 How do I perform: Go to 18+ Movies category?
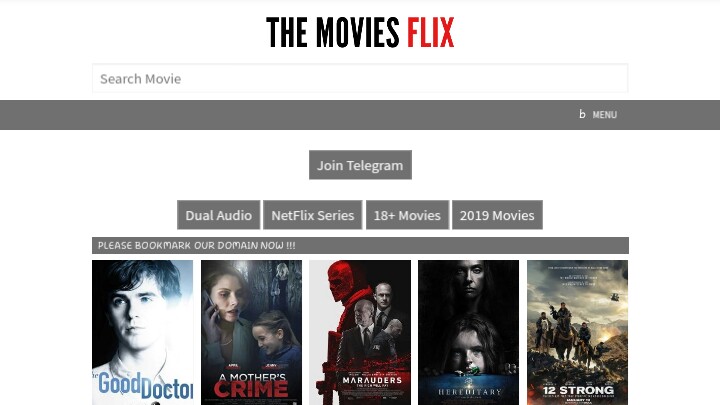coord(407,215)
